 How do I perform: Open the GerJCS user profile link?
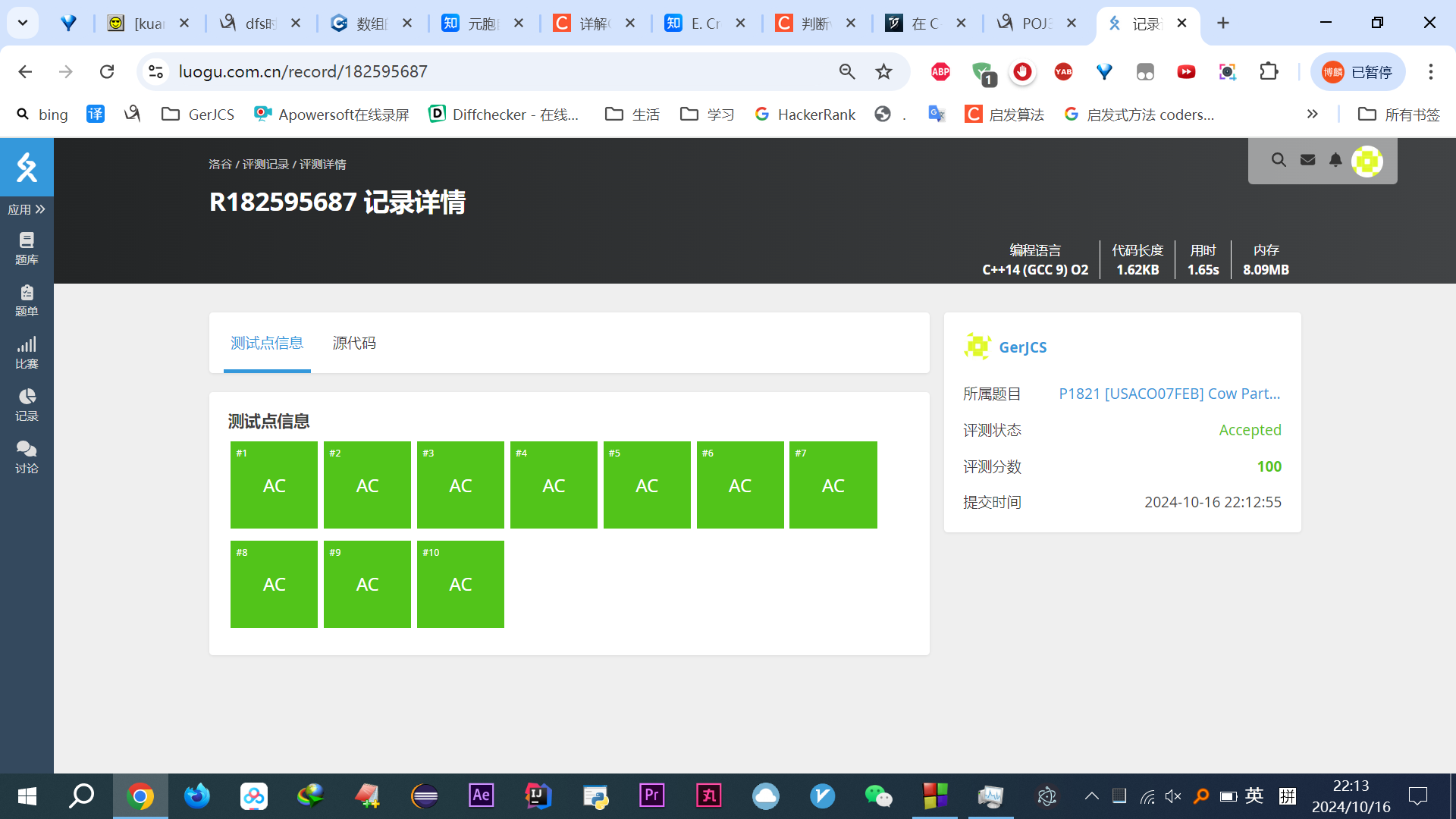tap(1022, 347)
